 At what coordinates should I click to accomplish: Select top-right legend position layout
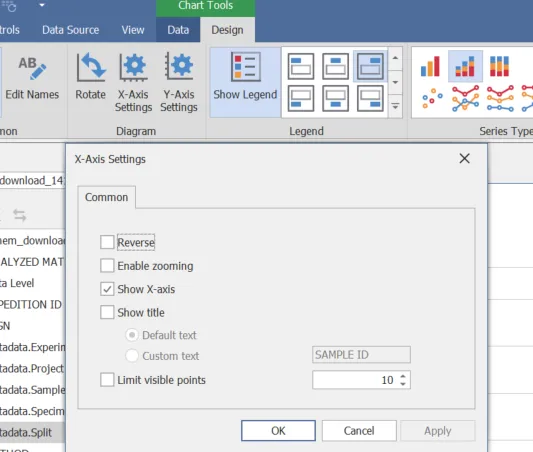pos(370,66)
